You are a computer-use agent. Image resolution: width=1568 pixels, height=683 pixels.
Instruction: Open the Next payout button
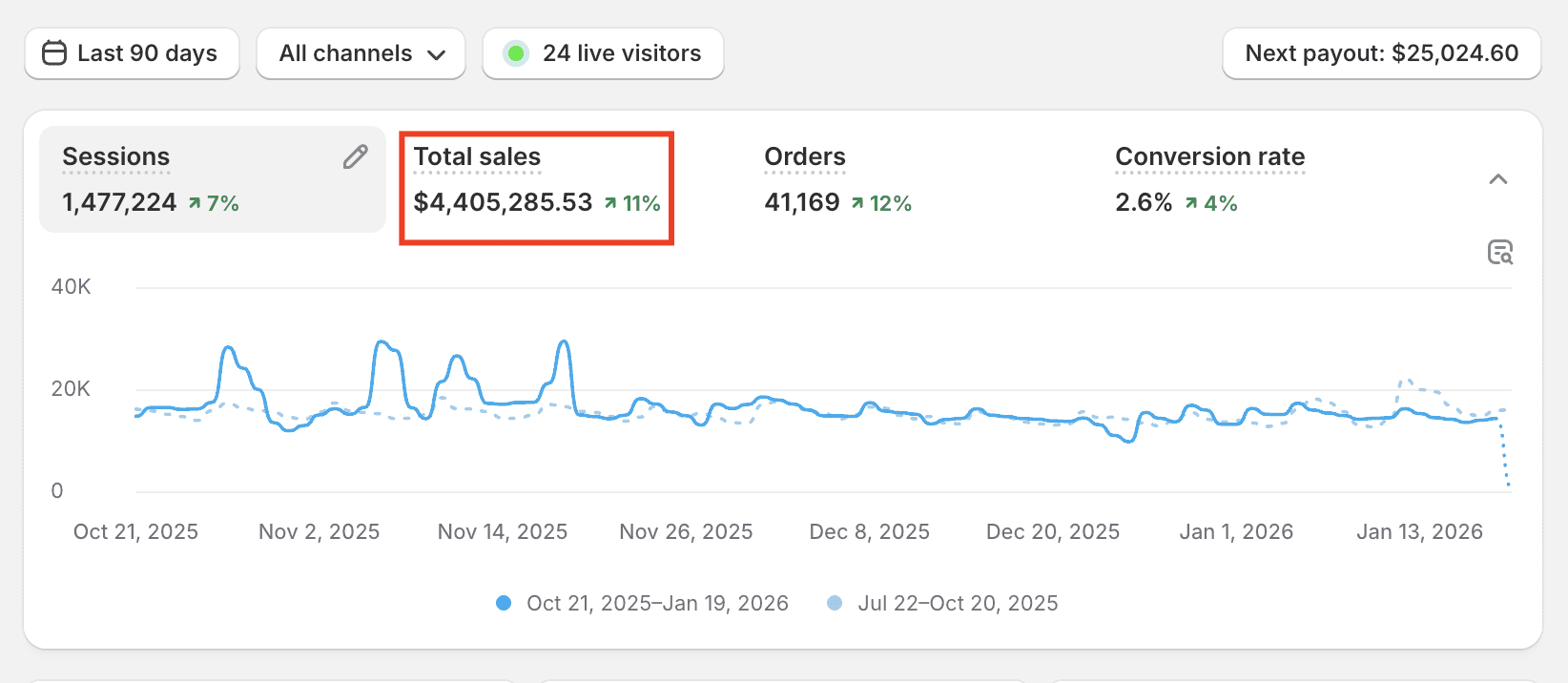pos(1381,53)
